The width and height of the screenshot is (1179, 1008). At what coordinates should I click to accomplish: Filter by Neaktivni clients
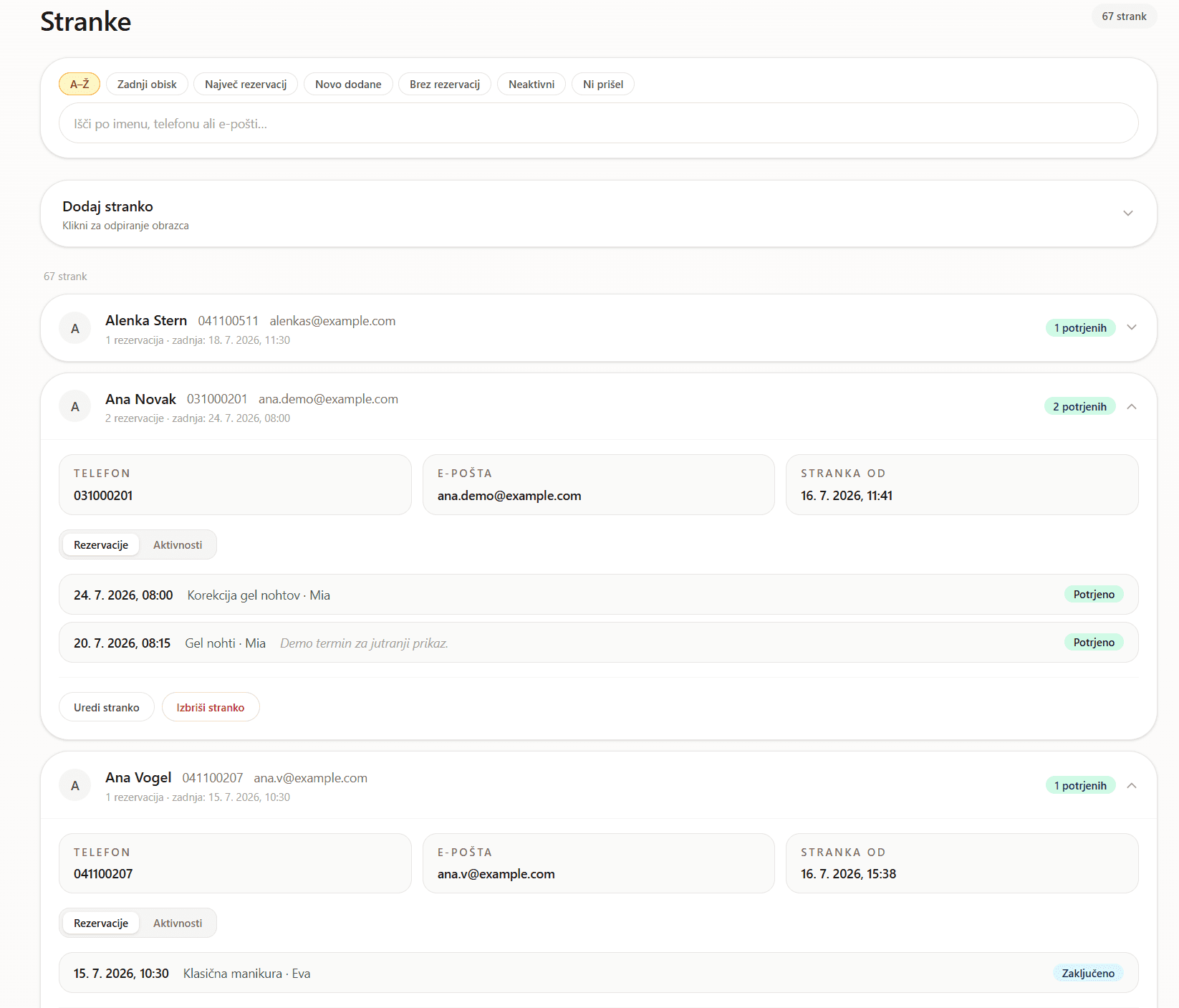(x=531, y=84)
